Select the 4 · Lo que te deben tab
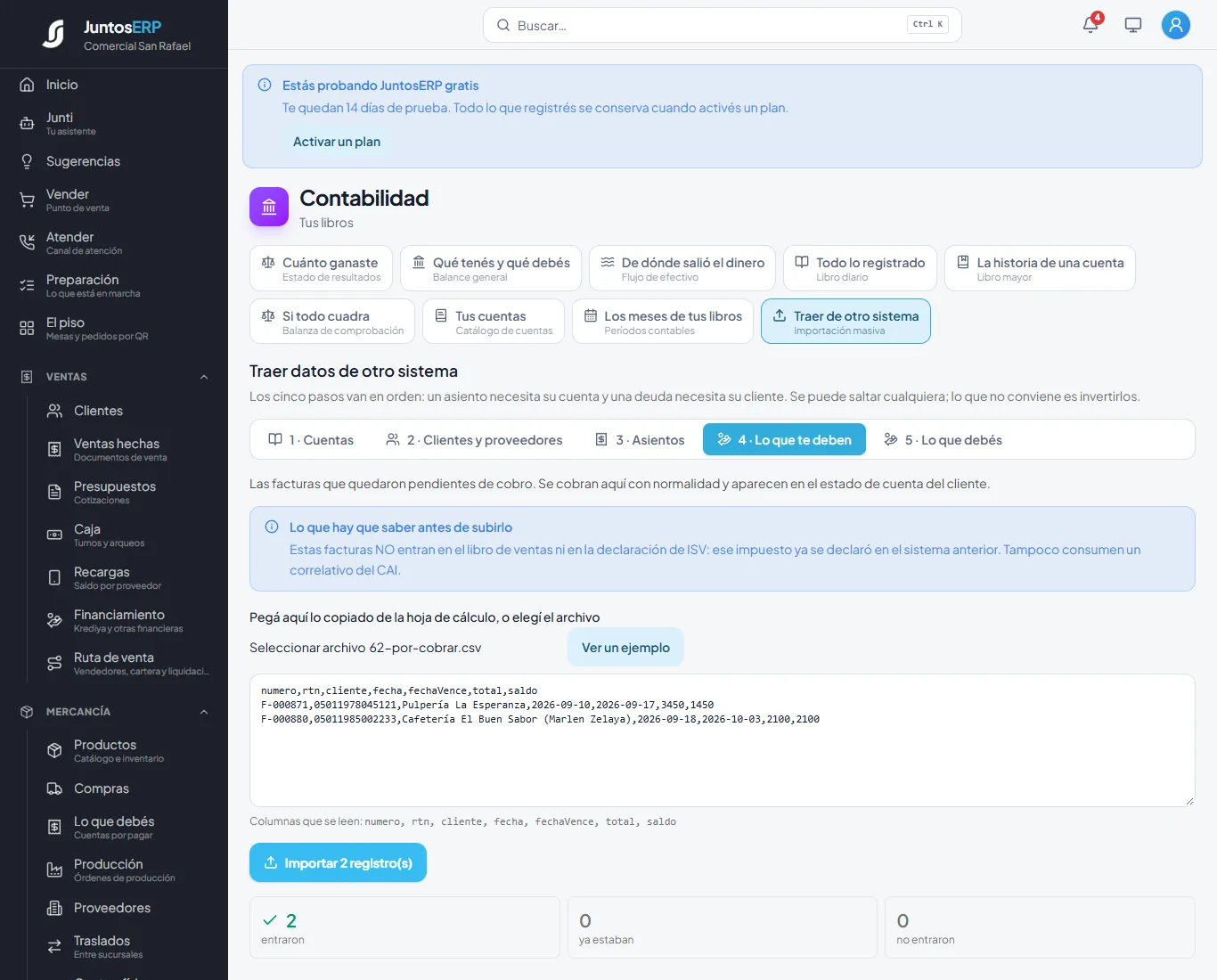Viewport: 1217px width, 980px height. tap(784, 439)
